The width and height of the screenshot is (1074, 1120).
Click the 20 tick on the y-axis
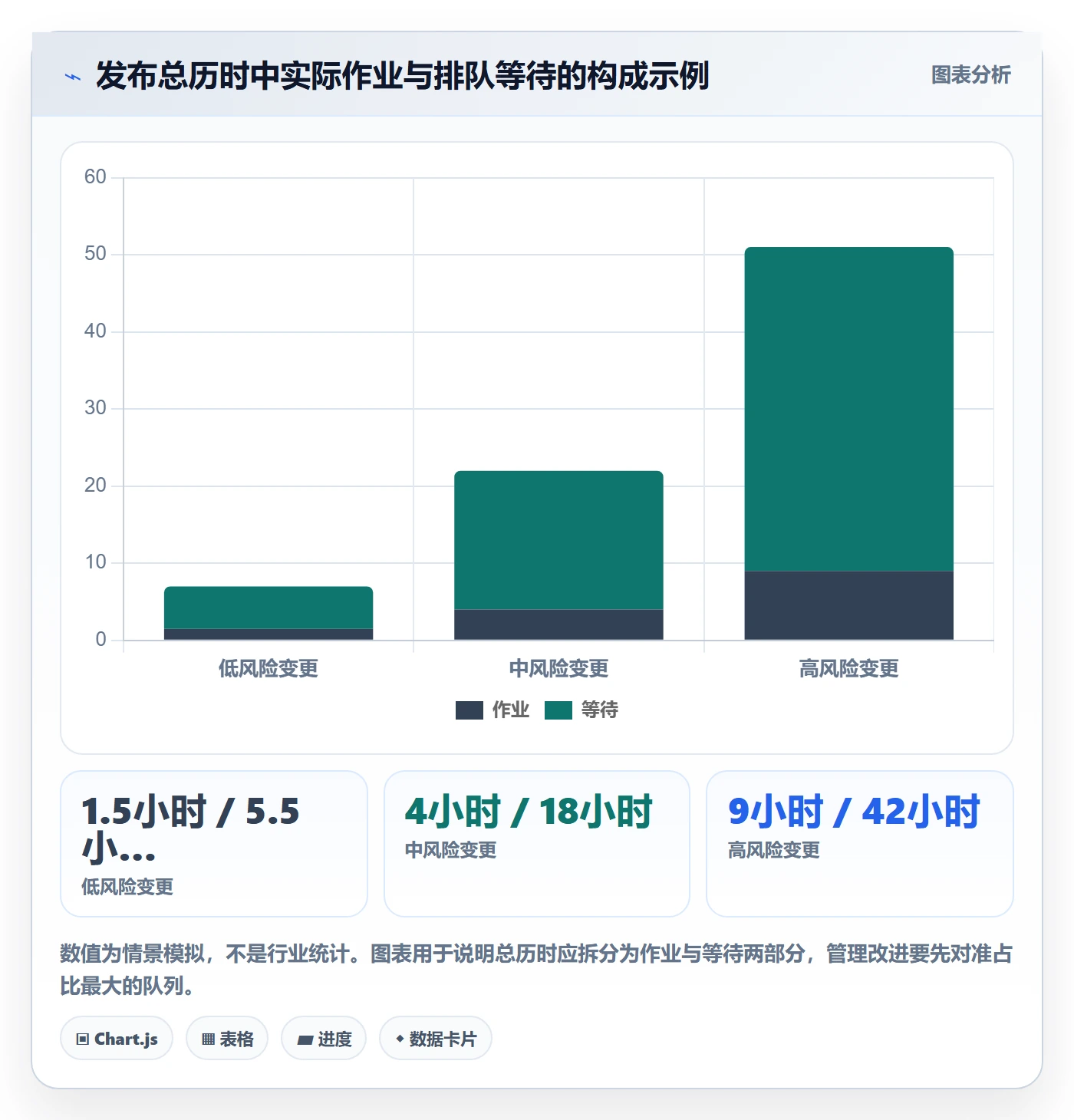pos(95,486)
